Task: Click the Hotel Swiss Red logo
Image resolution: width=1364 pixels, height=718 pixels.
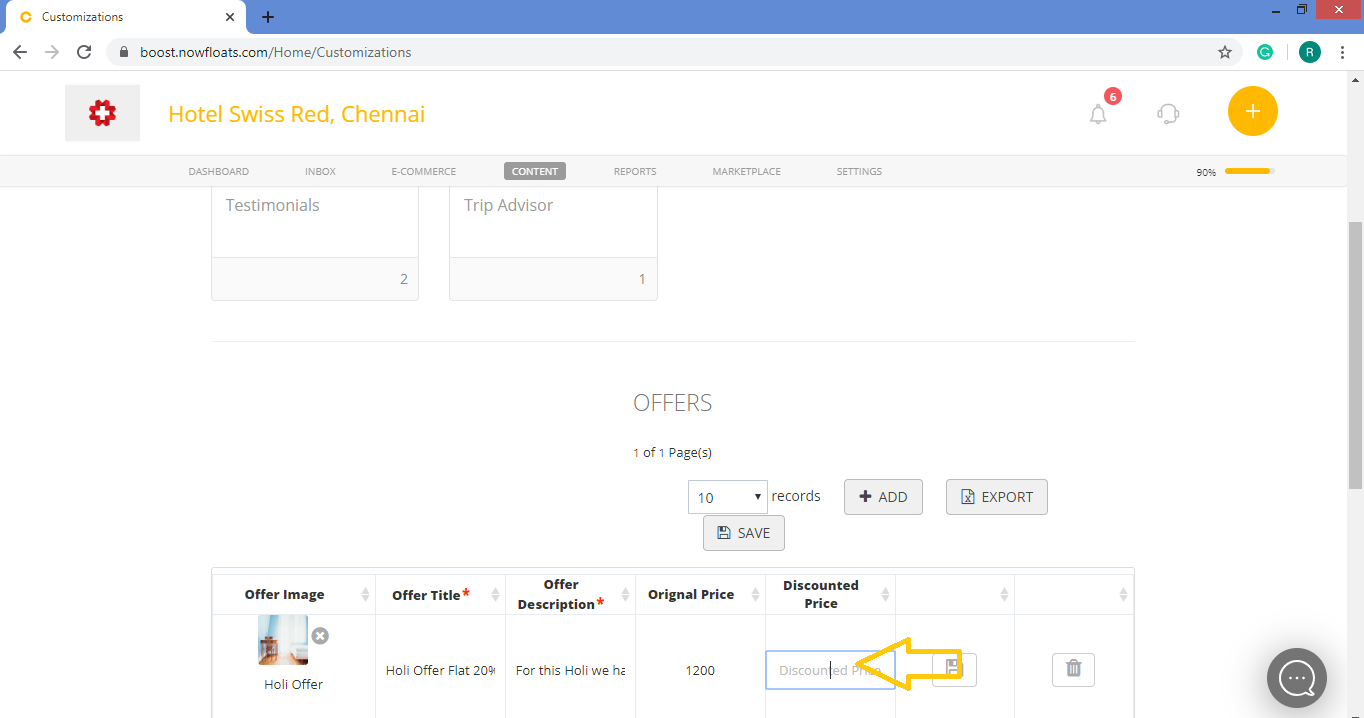Action: click(x=102, y=113)
